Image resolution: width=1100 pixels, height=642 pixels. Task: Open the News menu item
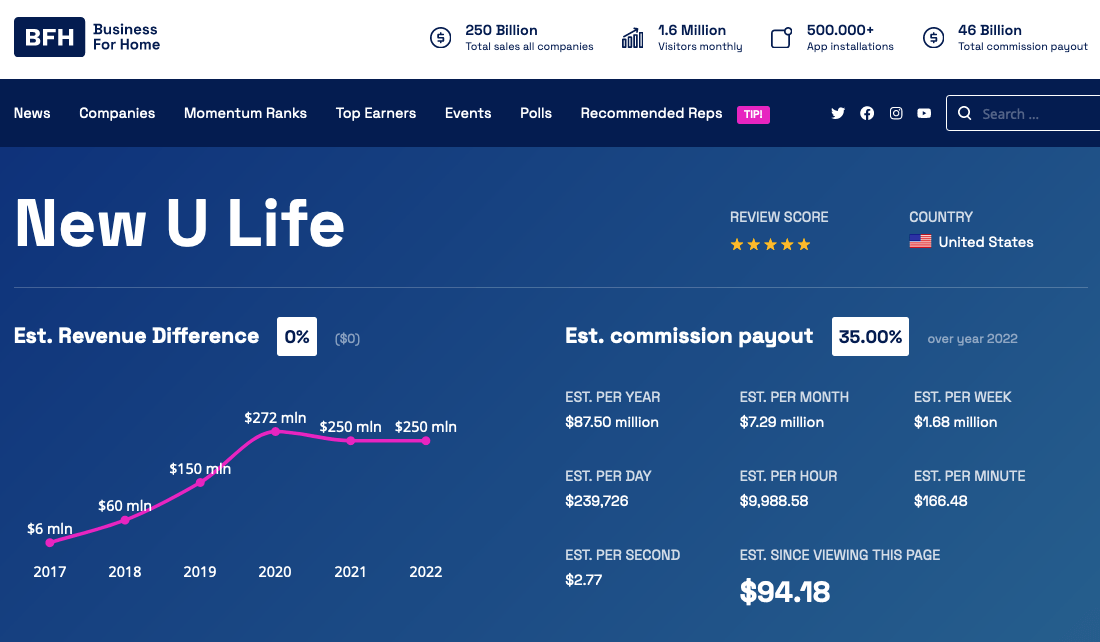[x=32, y=113]
